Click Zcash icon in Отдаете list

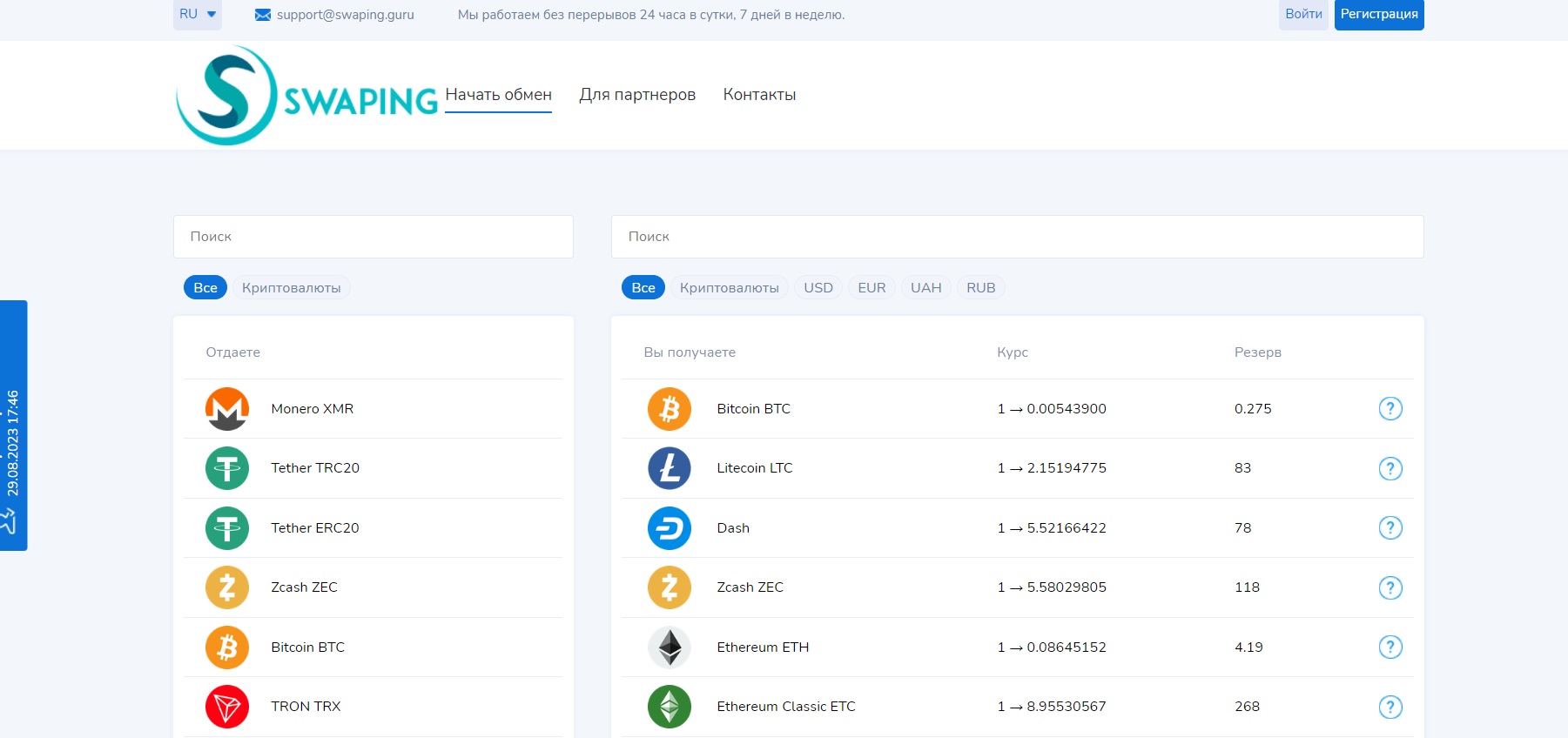tap(227, 587)
